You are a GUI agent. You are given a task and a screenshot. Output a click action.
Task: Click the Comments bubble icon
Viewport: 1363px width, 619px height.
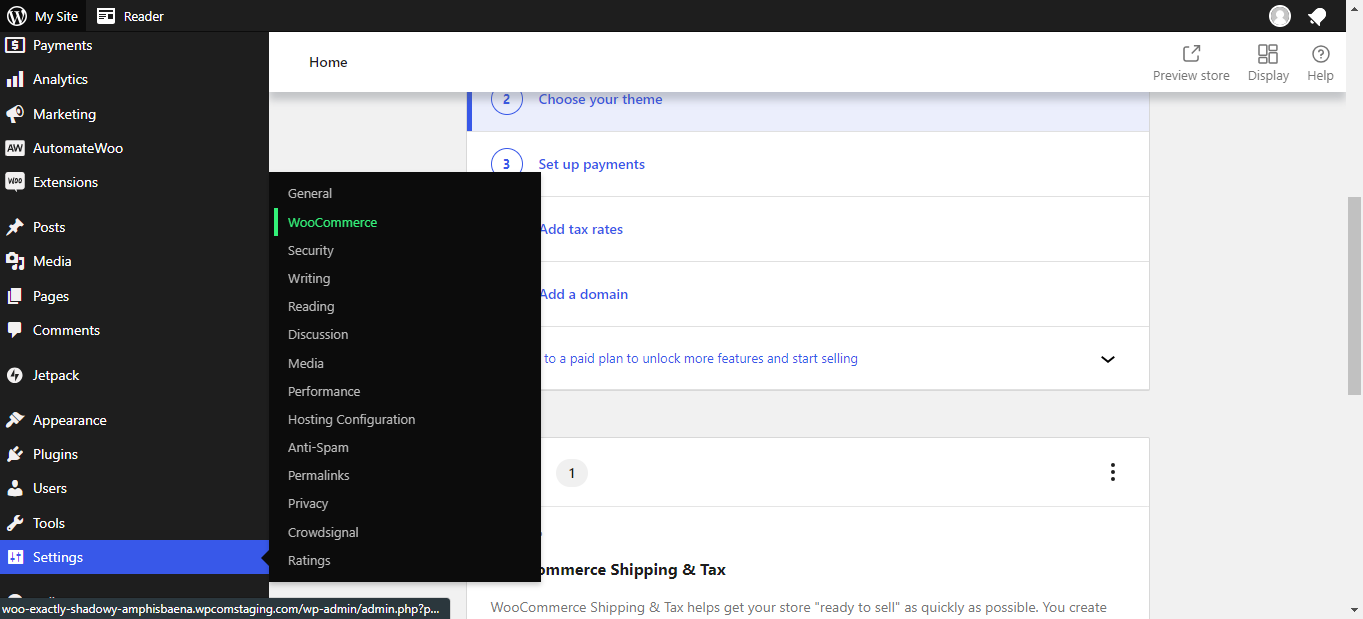click(x=15, y=330)
